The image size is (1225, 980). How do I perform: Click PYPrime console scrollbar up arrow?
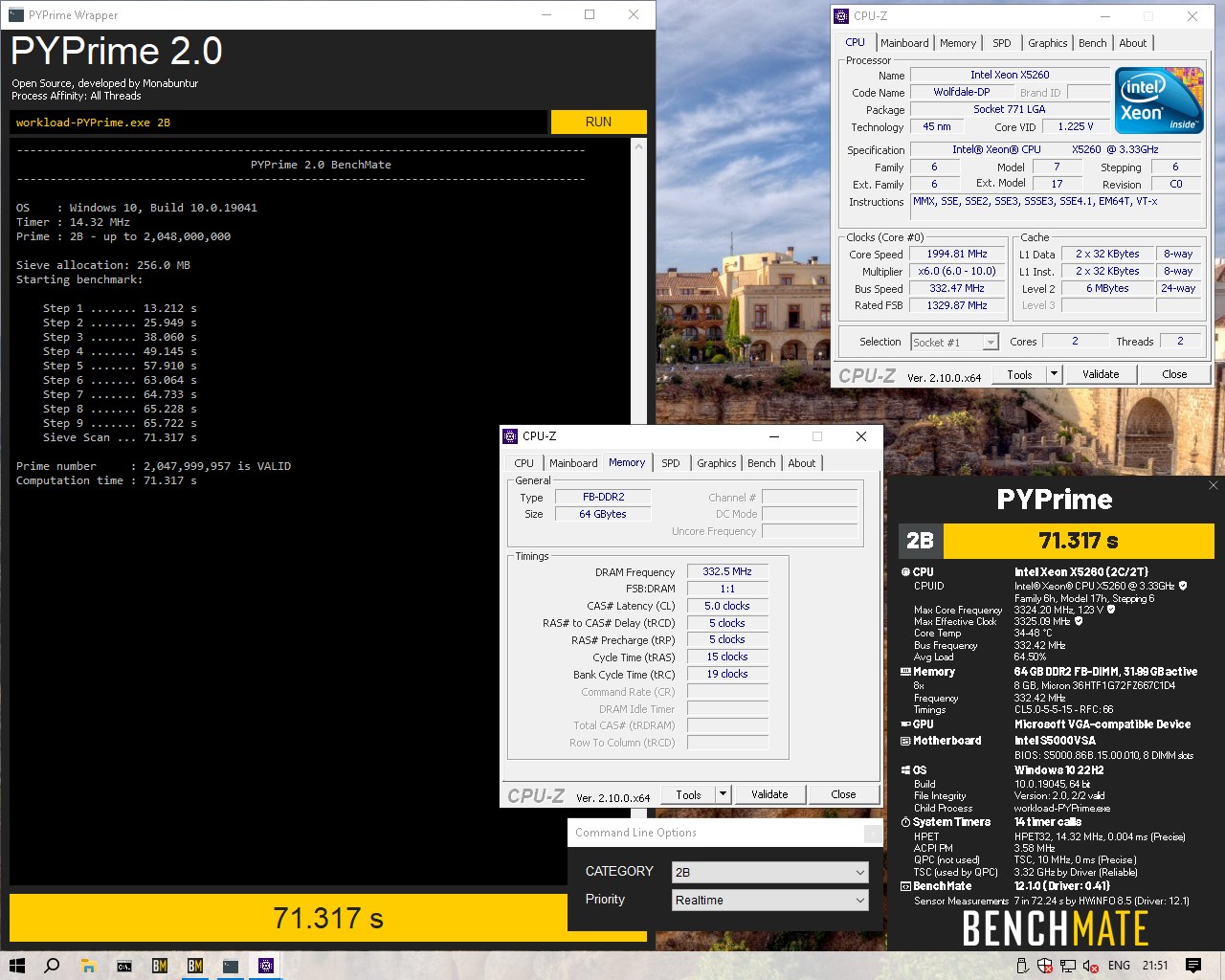(x=639, y=145)
